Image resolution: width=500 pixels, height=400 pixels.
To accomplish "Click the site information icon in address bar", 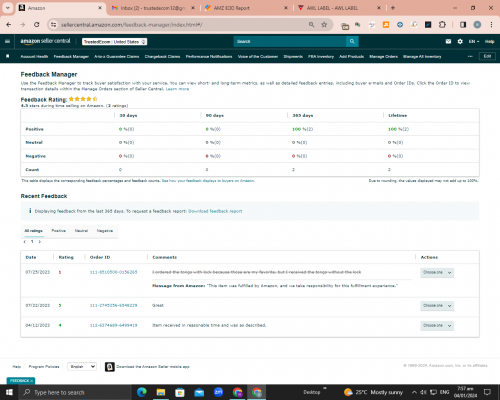I will click(53, 25).
